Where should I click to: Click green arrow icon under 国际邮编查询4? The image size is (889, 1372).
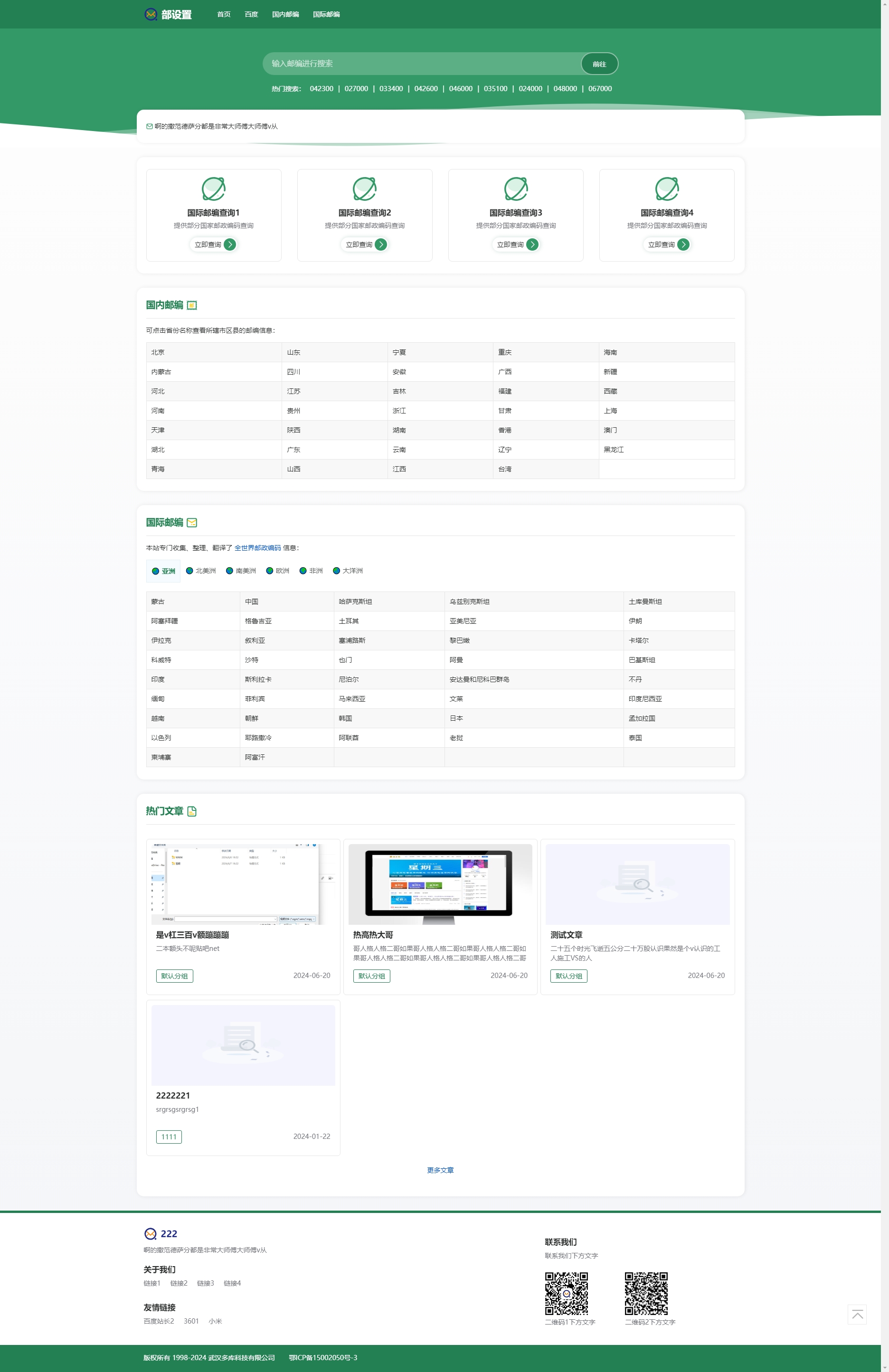point(683,244)
